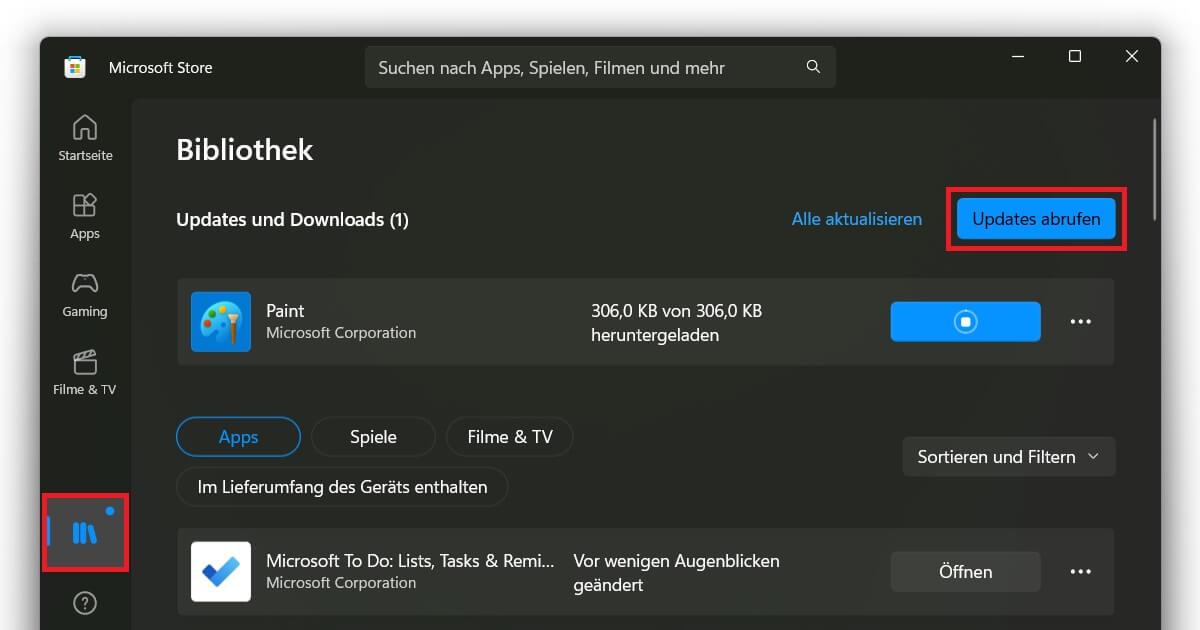The width and height of the screenshot is (1200, 630).
Task: Switch to the Spiele filter
Action: click(373, 436)
